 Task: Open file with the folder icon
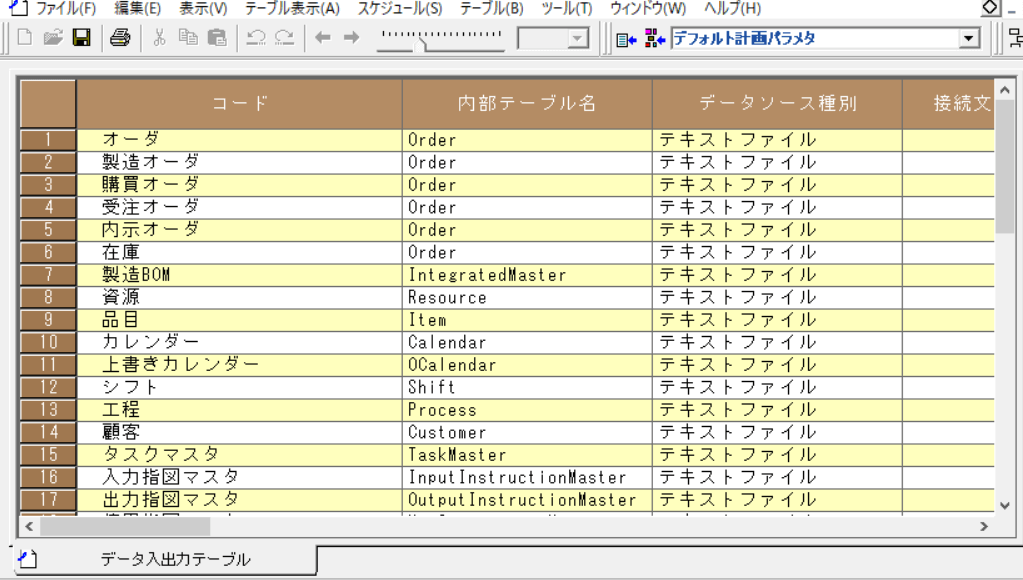tap(53, 37)
